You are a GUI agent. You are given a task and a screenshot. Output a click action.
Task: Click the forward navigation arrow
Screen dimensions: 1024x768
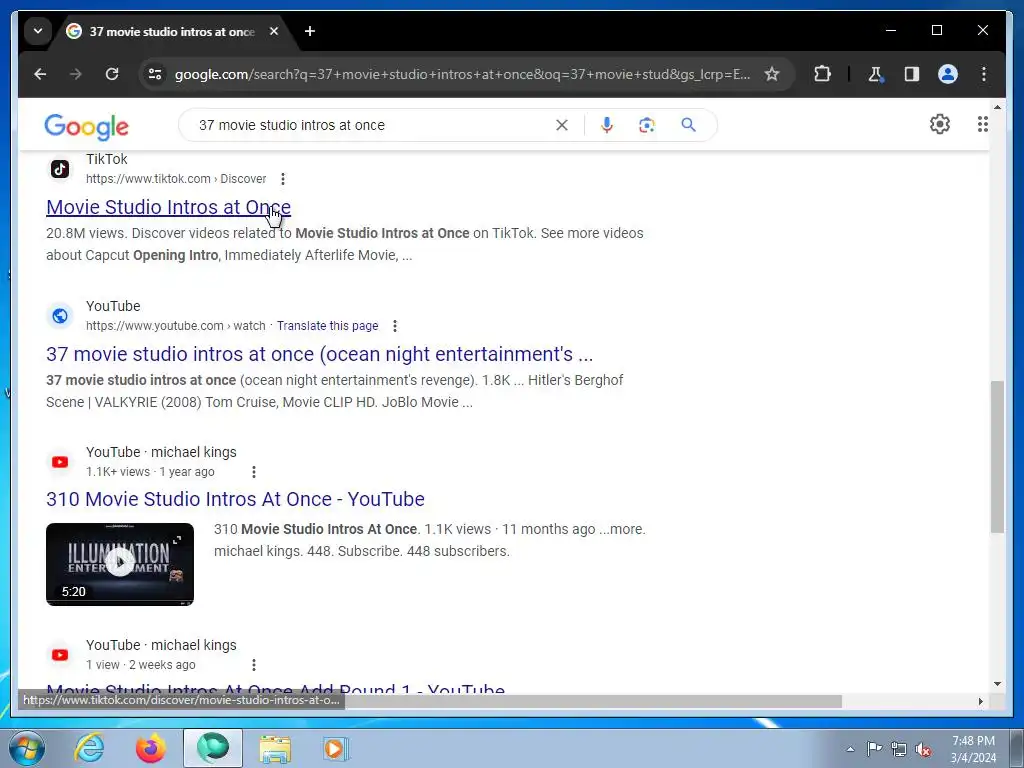(x=76, y=74)
